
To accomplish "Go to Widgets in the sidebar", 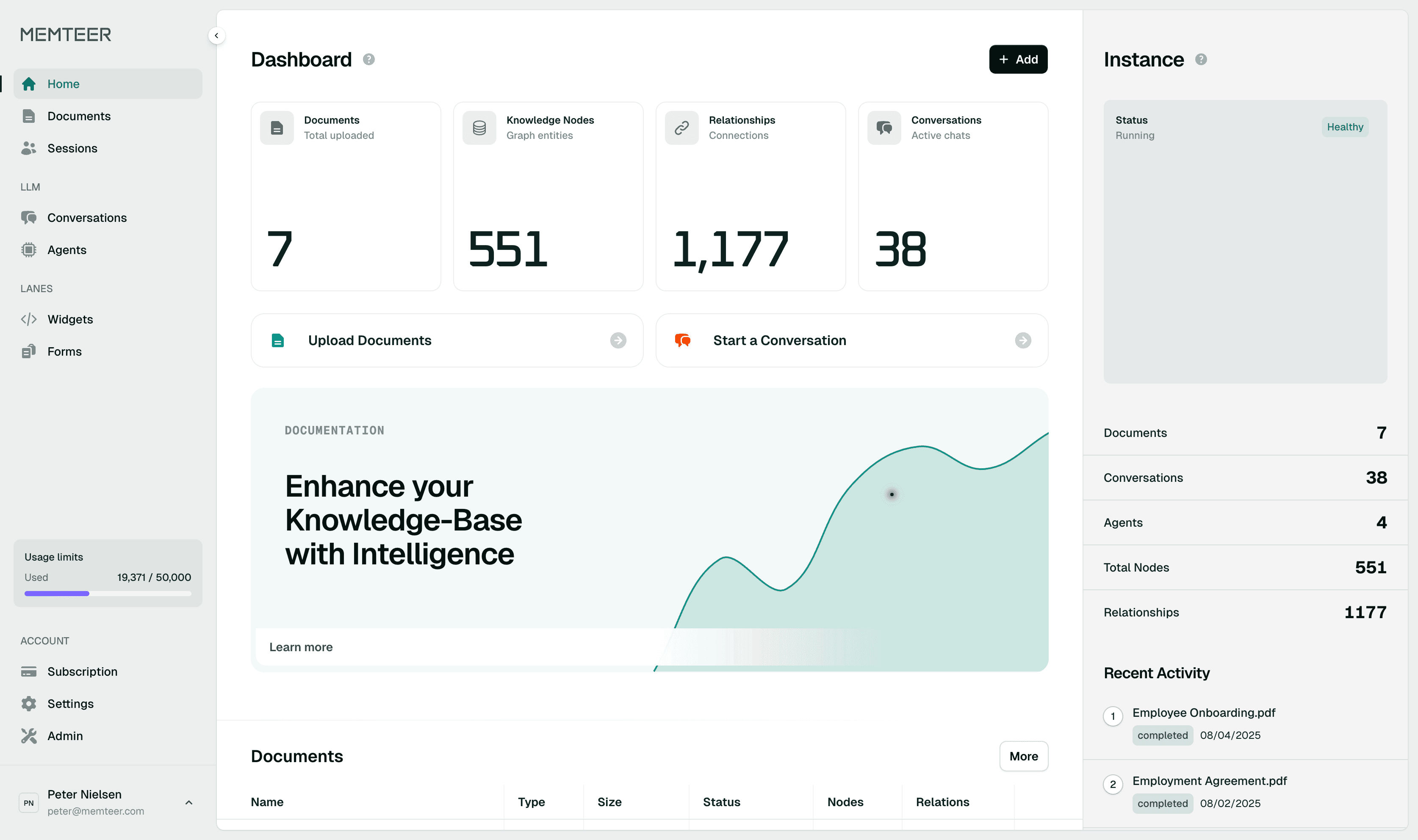I will tap(69, 319).
